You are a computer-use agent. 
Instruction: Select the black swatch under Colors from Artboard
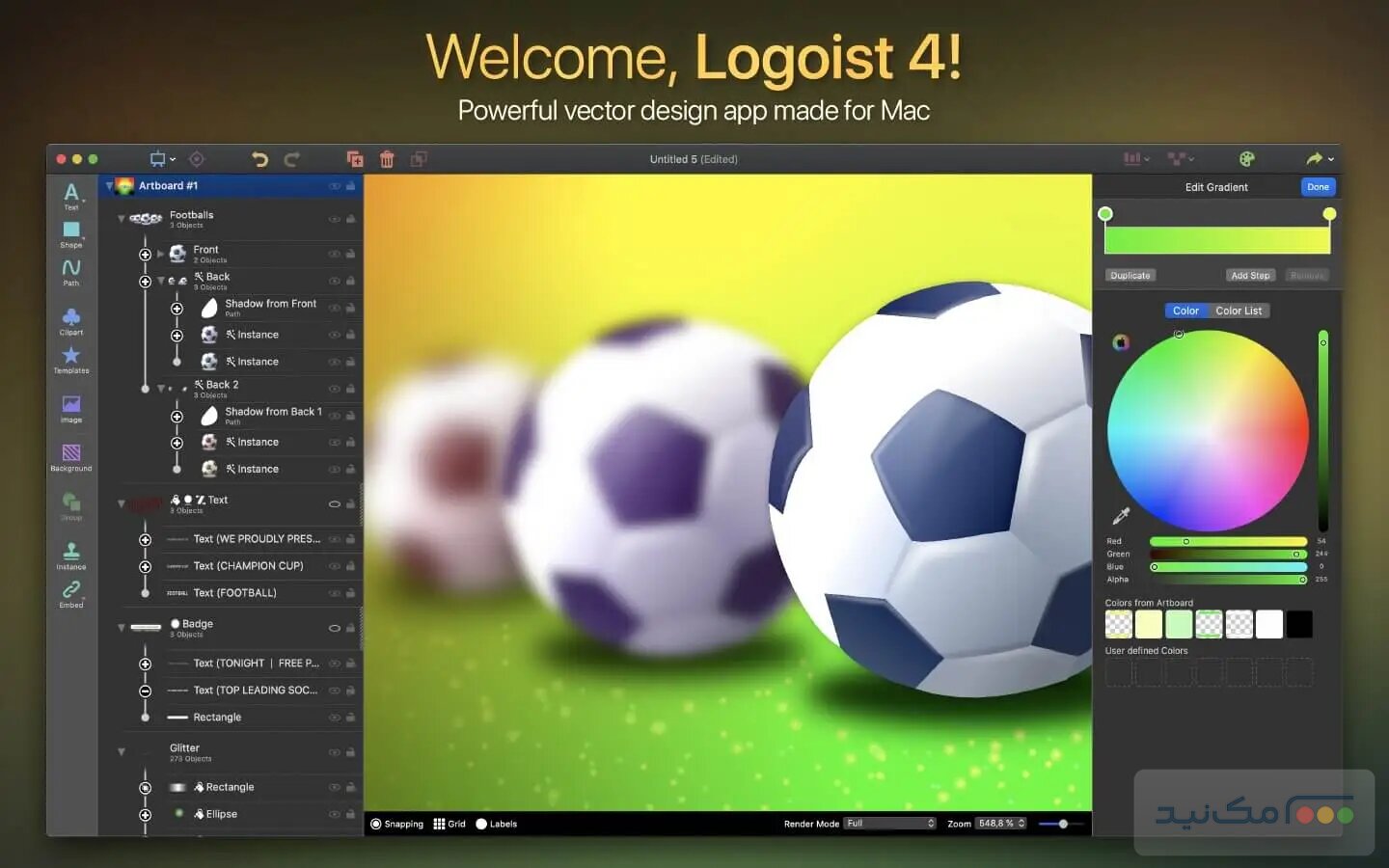pos(1299,624)
